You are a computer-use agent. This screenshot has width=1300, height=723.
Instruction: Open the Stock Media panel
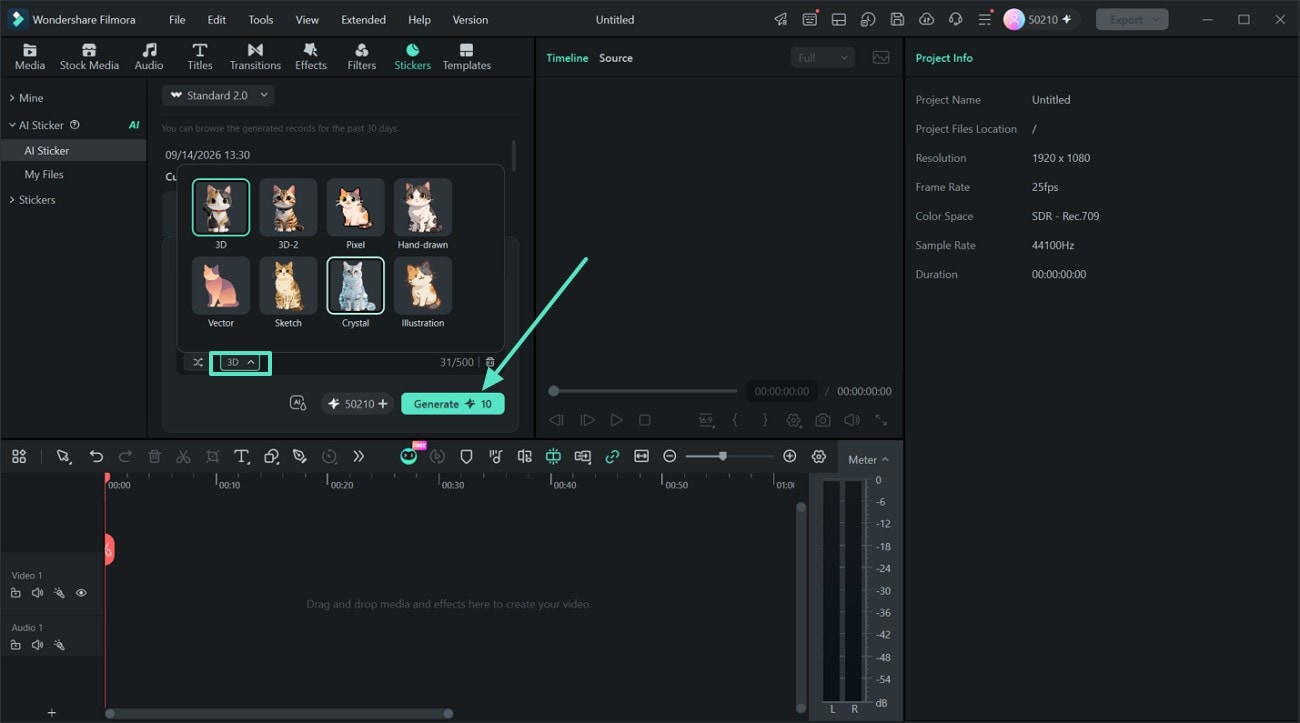pyautogui.click(x=89, y=57)
